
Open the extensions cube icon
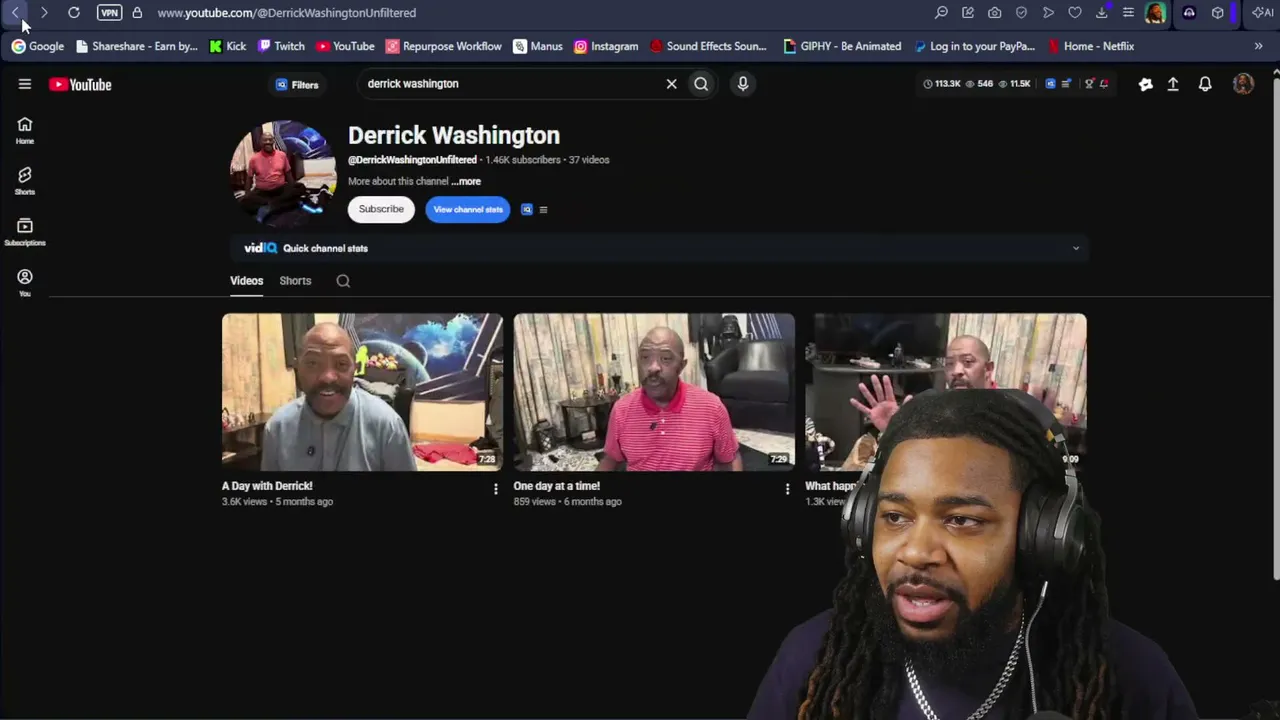coord(1217,13)
